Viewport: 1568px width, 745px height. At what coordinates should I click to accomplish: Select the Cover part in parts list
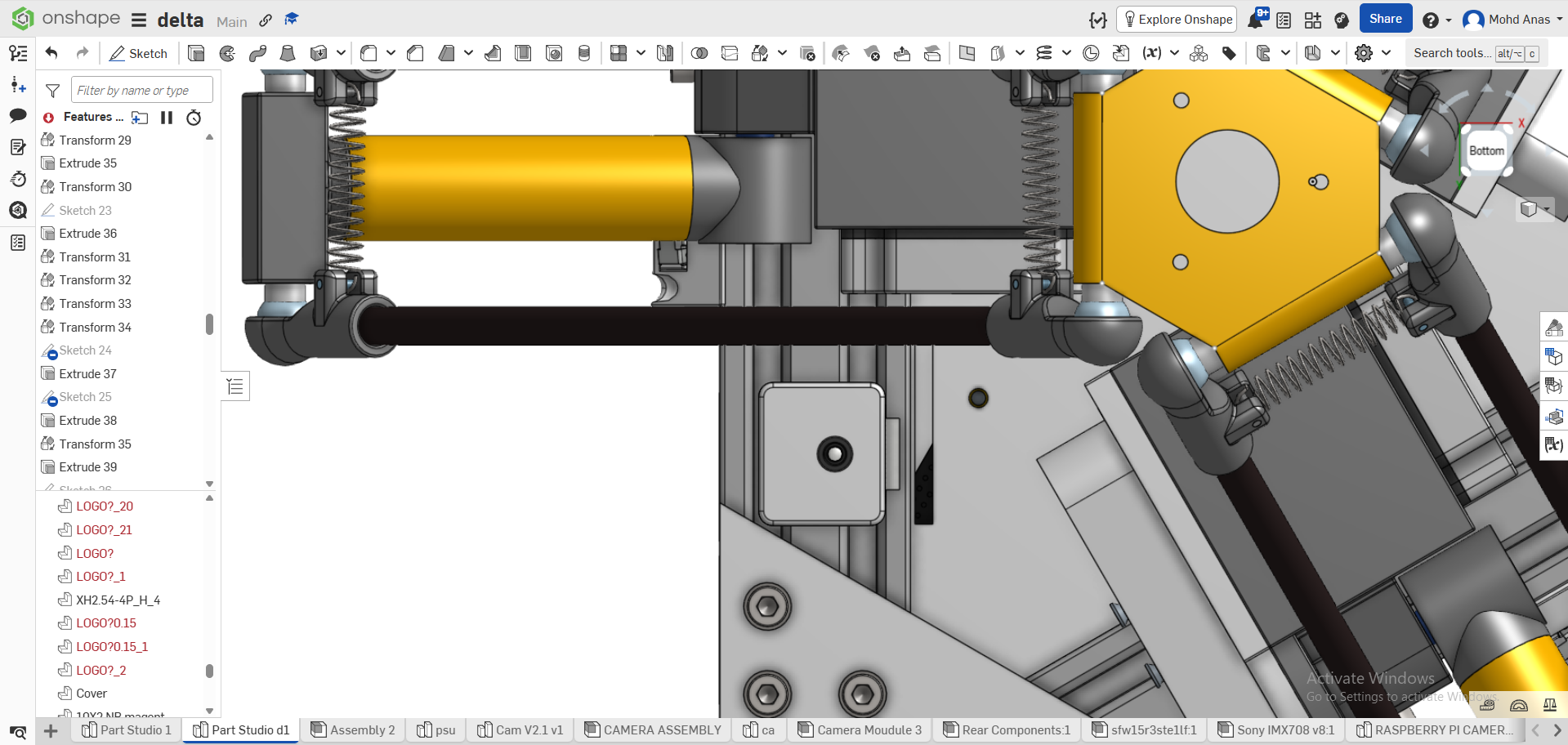(92, 694)
